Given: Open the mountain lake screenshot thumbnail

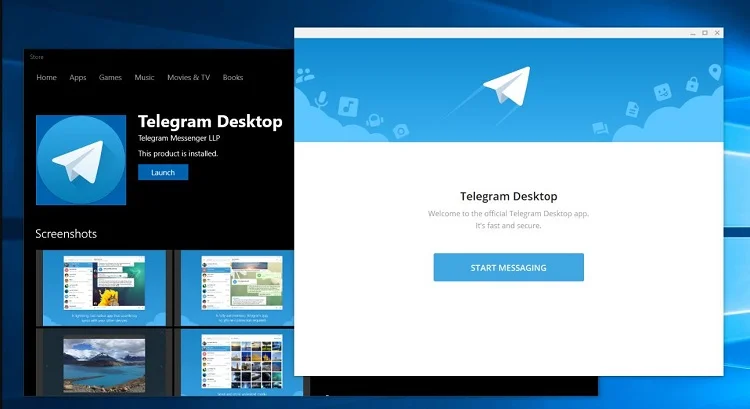Looking at the screenshot, I should 104,362.
